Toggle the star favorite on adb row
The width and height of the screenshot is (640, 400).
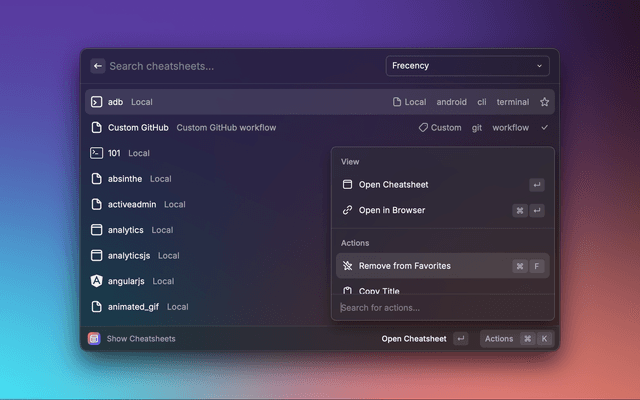(x=544, y=102)
